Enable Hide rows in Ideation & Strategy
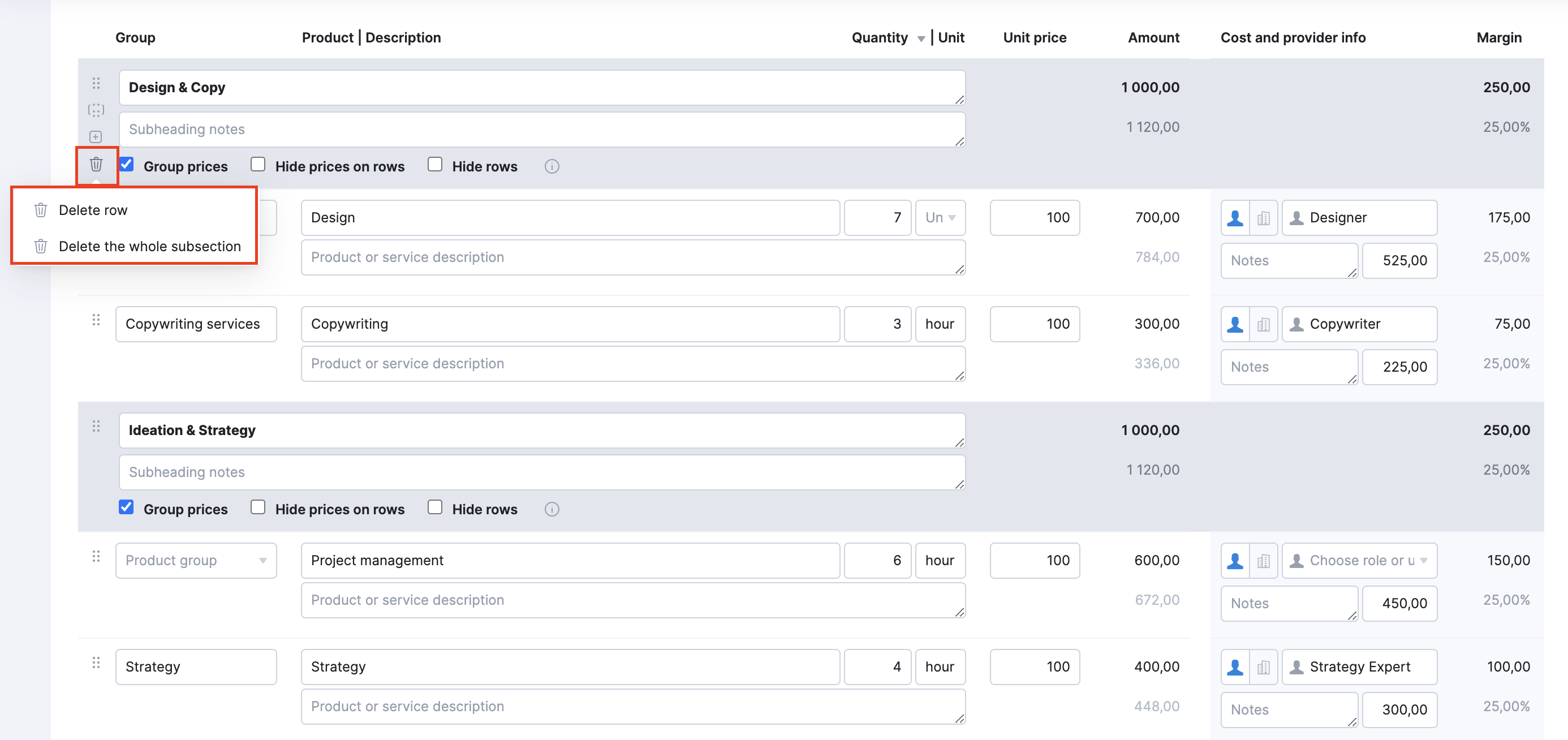Image resolution: width=1568 pixels, height=740 pixels. 434,507
